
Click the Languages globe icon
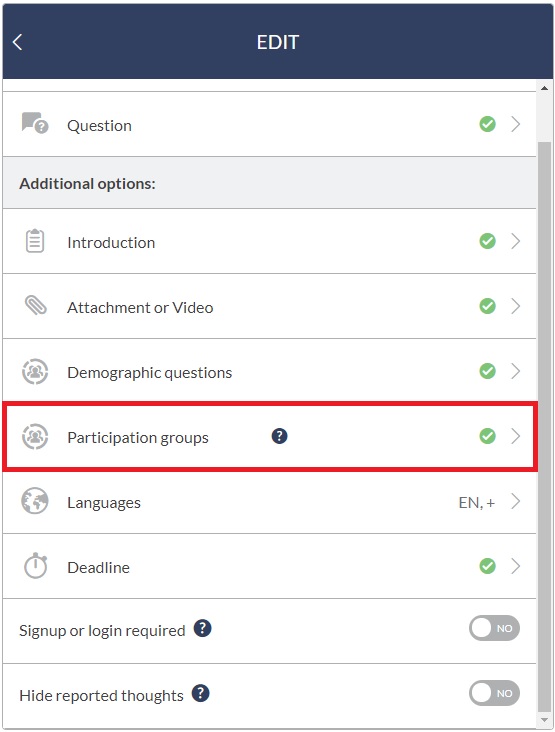[35, 501]
